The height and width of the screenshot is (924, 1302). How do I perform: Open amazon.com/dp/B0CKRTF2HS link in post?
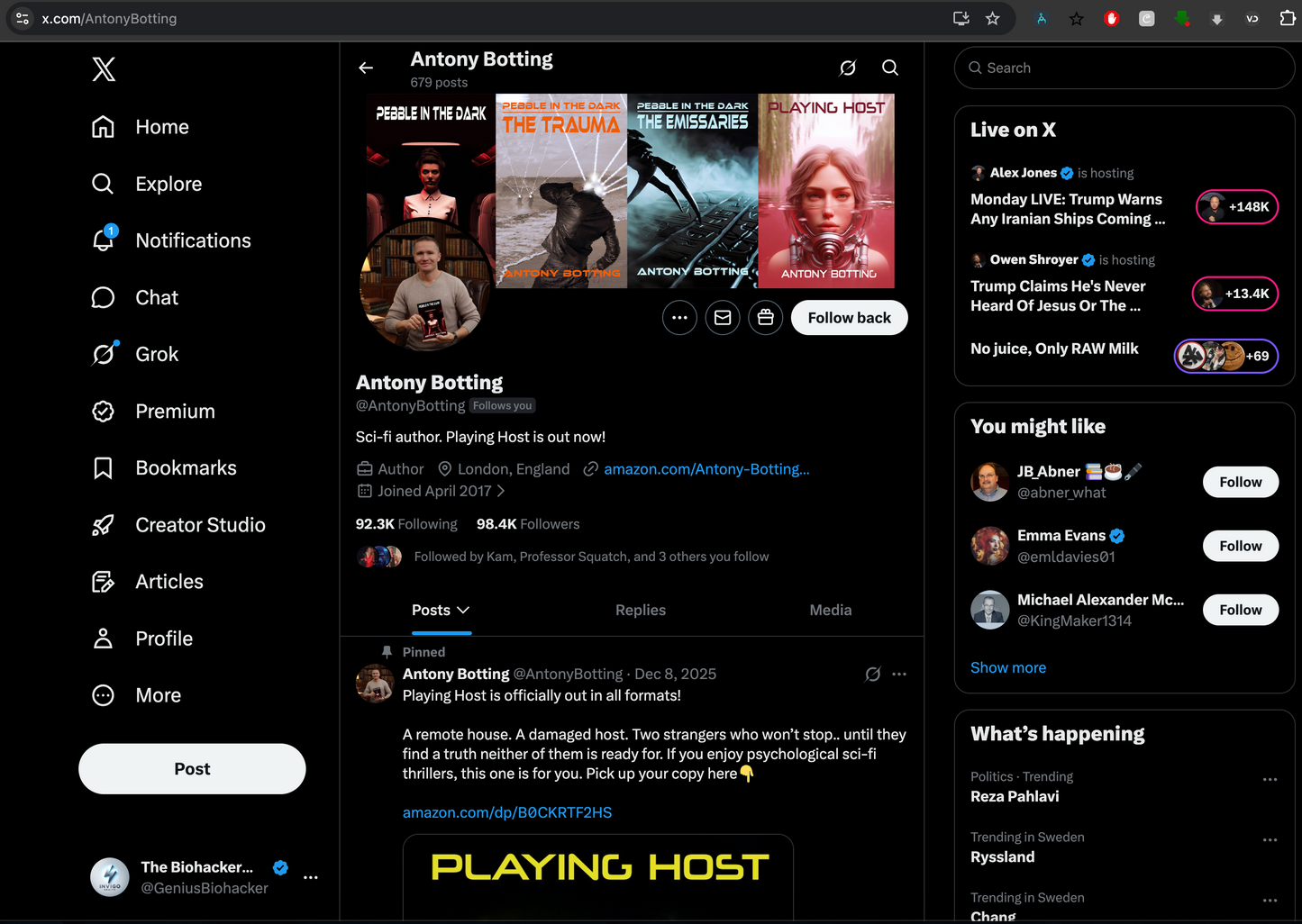pos(507,812)
